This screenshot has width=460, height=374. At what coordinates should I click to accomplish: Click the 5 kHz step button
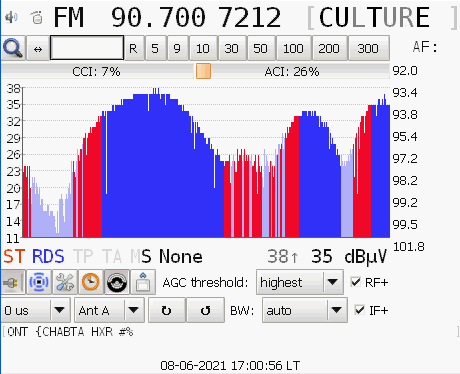coord(155,49)
